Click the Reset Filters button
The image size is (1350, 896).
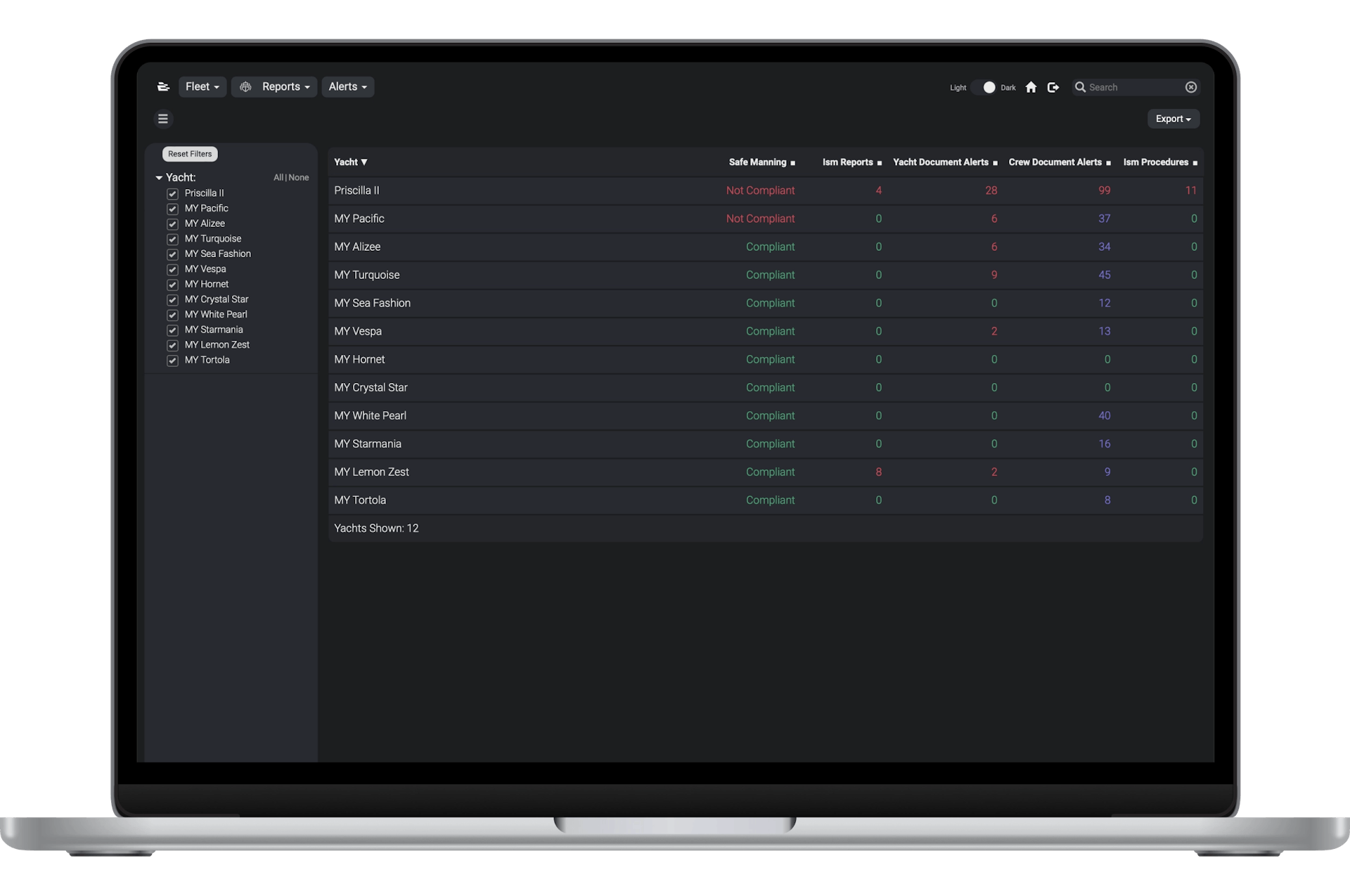point(190,154)
